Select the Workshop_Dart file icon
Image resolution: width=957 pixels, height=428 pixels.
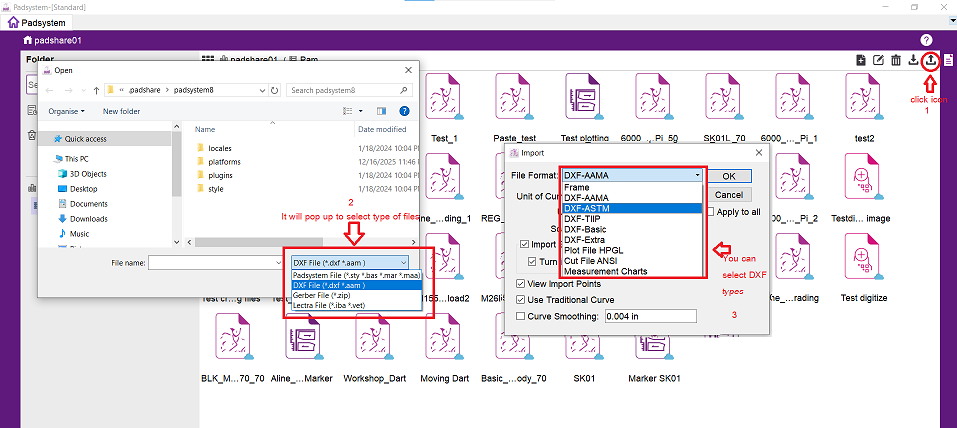374,335
